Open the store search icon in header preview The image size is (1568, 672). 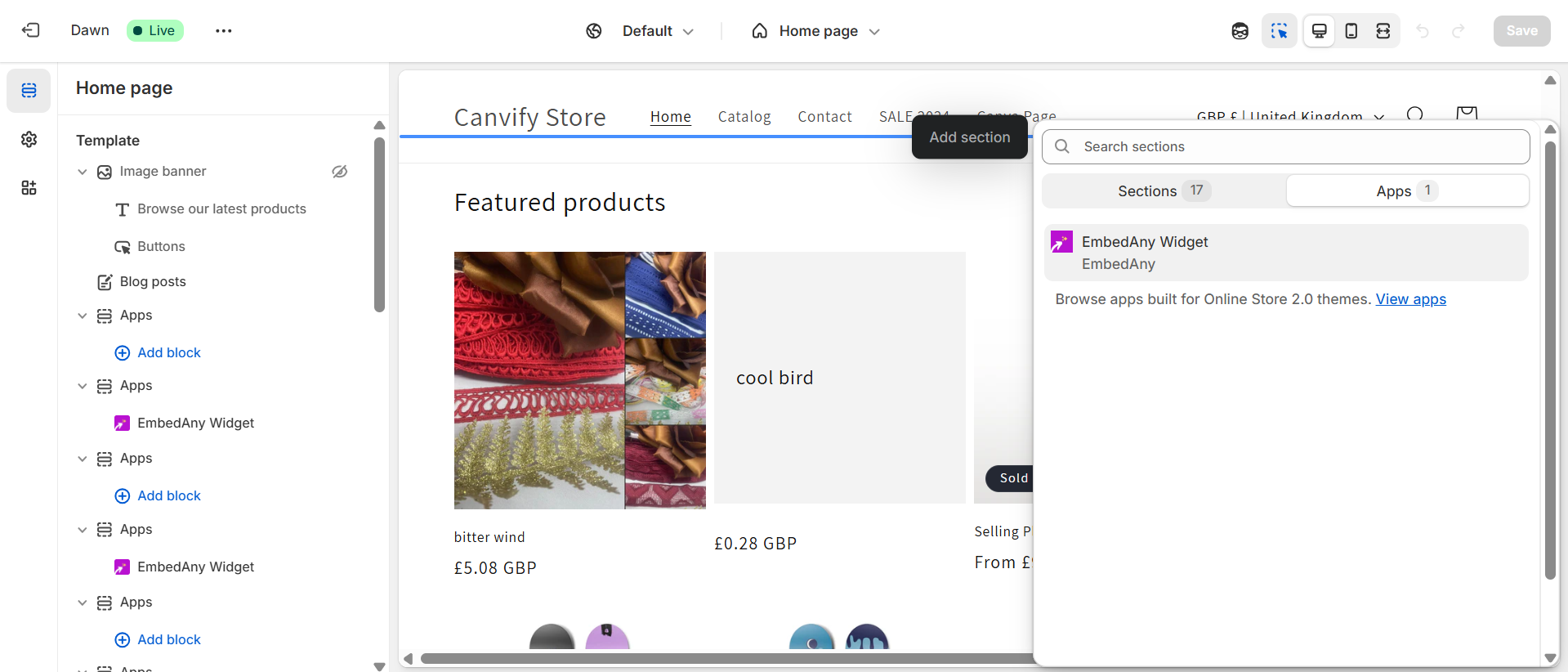click(x=1416, y=114)
